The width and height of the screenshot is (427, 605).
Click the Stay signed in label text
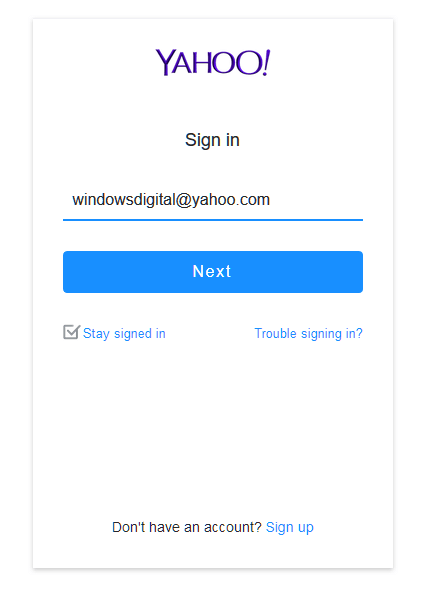[124, 333]
